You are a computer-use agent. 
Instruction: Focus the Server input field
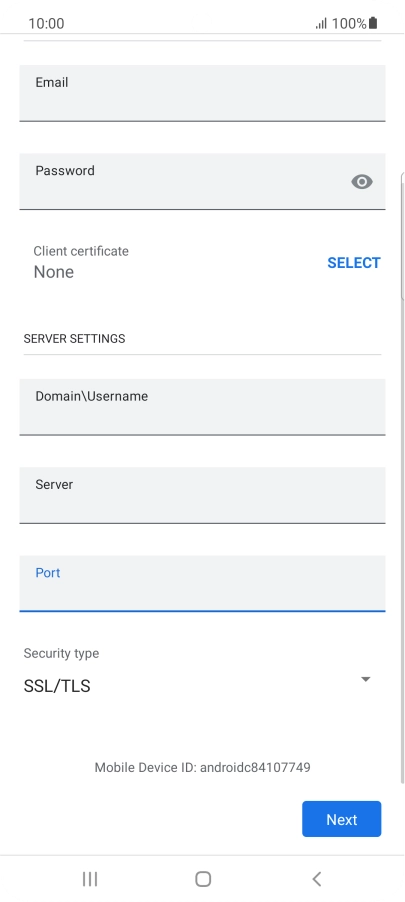tap(202, 495)
